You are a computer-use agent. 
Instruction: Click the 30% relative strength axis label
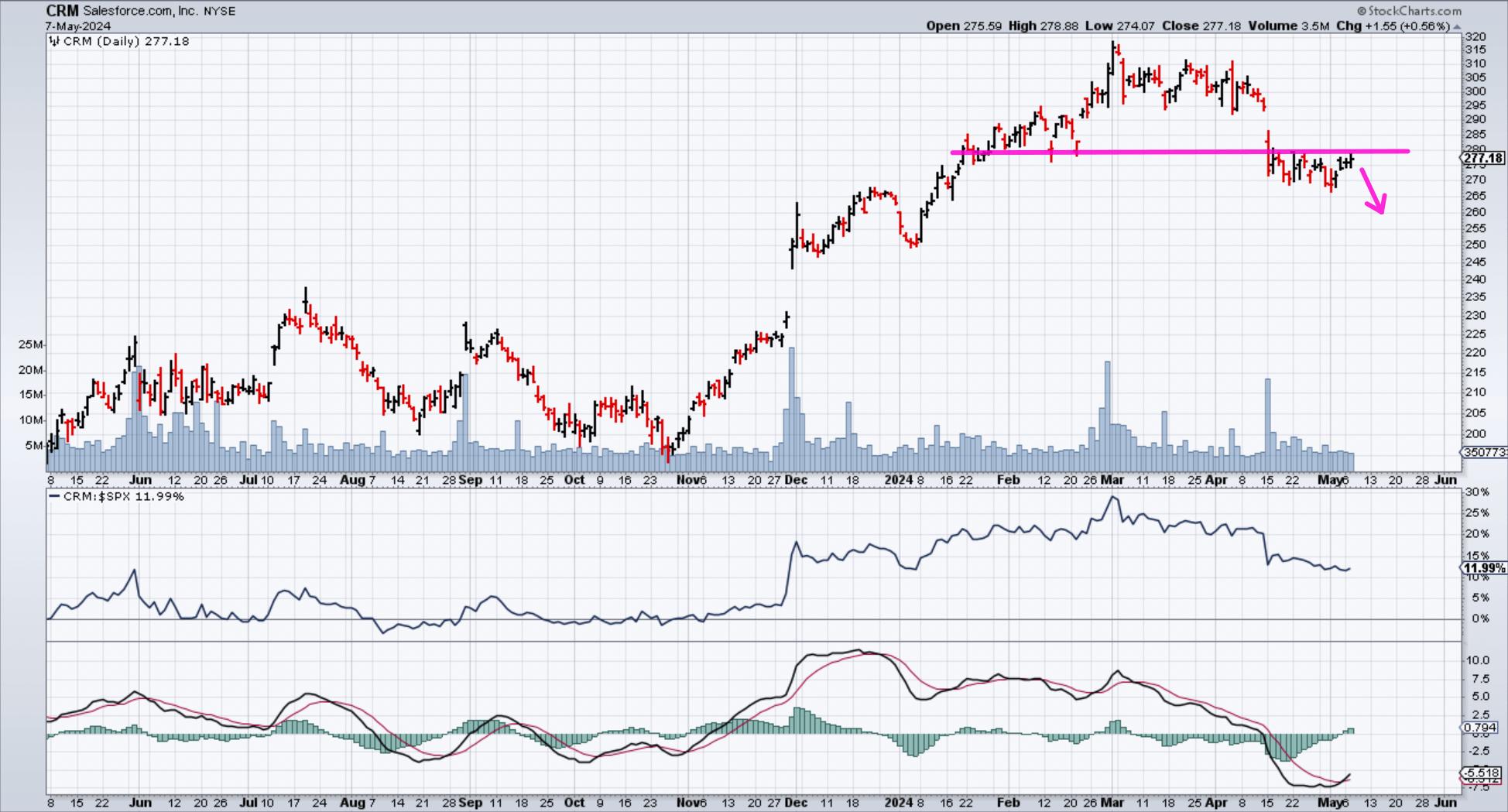click(1477, 492)
